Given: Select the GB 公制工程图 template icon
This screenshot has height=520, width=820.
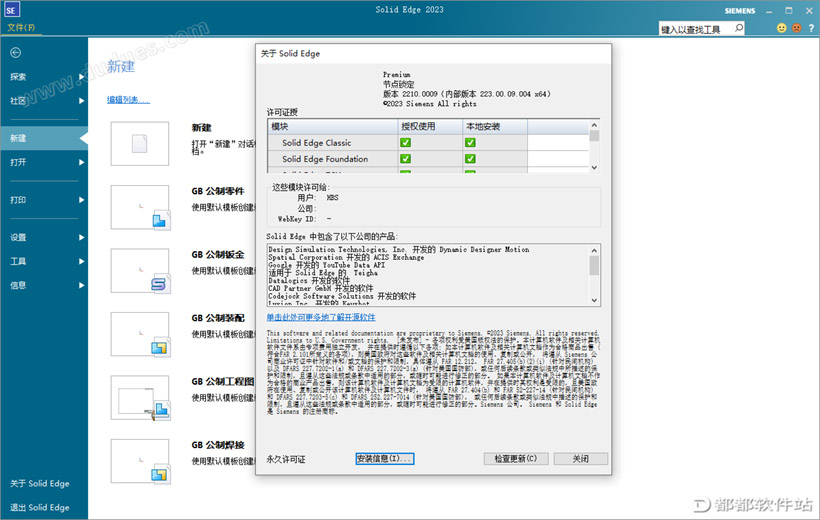Looking at the screenshot, I should 140,398.
